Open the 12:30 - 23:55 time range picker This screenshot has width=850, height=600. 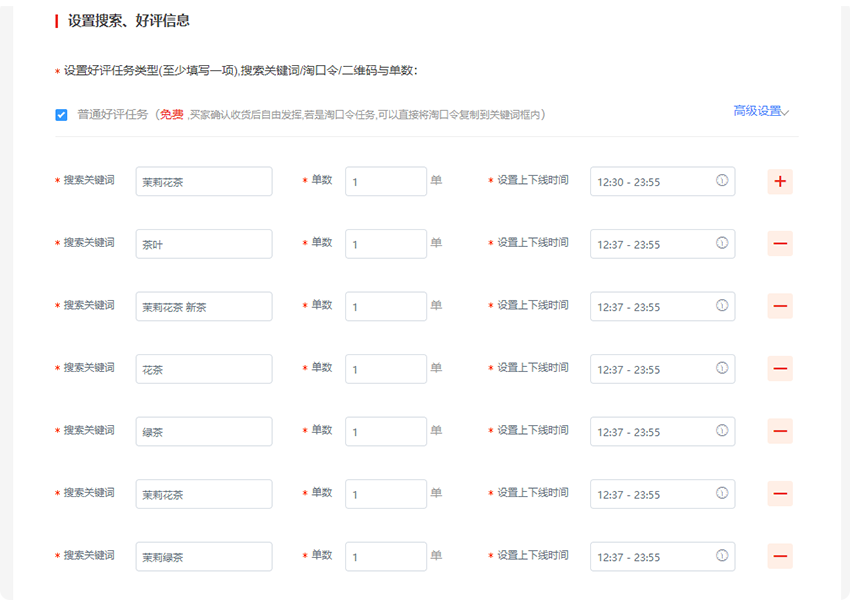click(650, 182)
